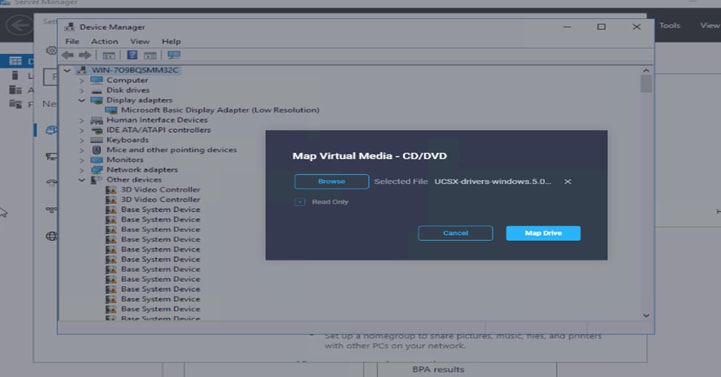Click the Microsoft Basic Display Adapter icon
The height and width of the screenshot is (377, 721).
pyautogui.click(x=111, y=110)
